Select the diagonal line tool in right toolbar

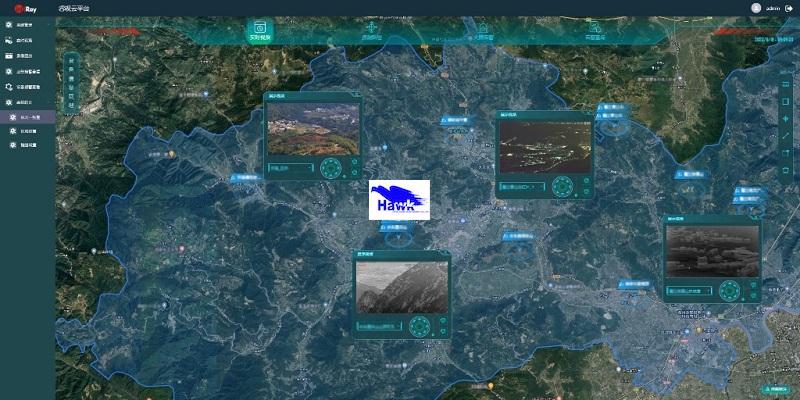click(786, 135)
